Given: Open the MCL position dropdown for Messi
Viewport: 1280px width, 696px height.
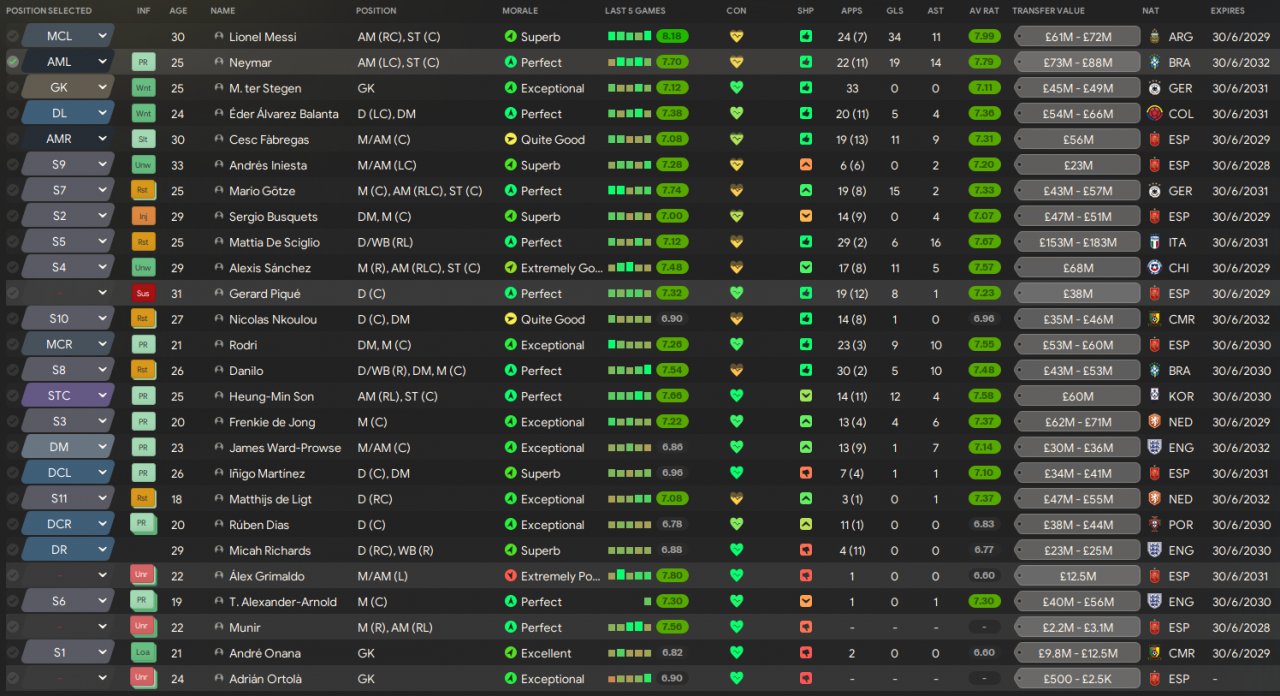Looking at the screenshot, I should [66, 36].
